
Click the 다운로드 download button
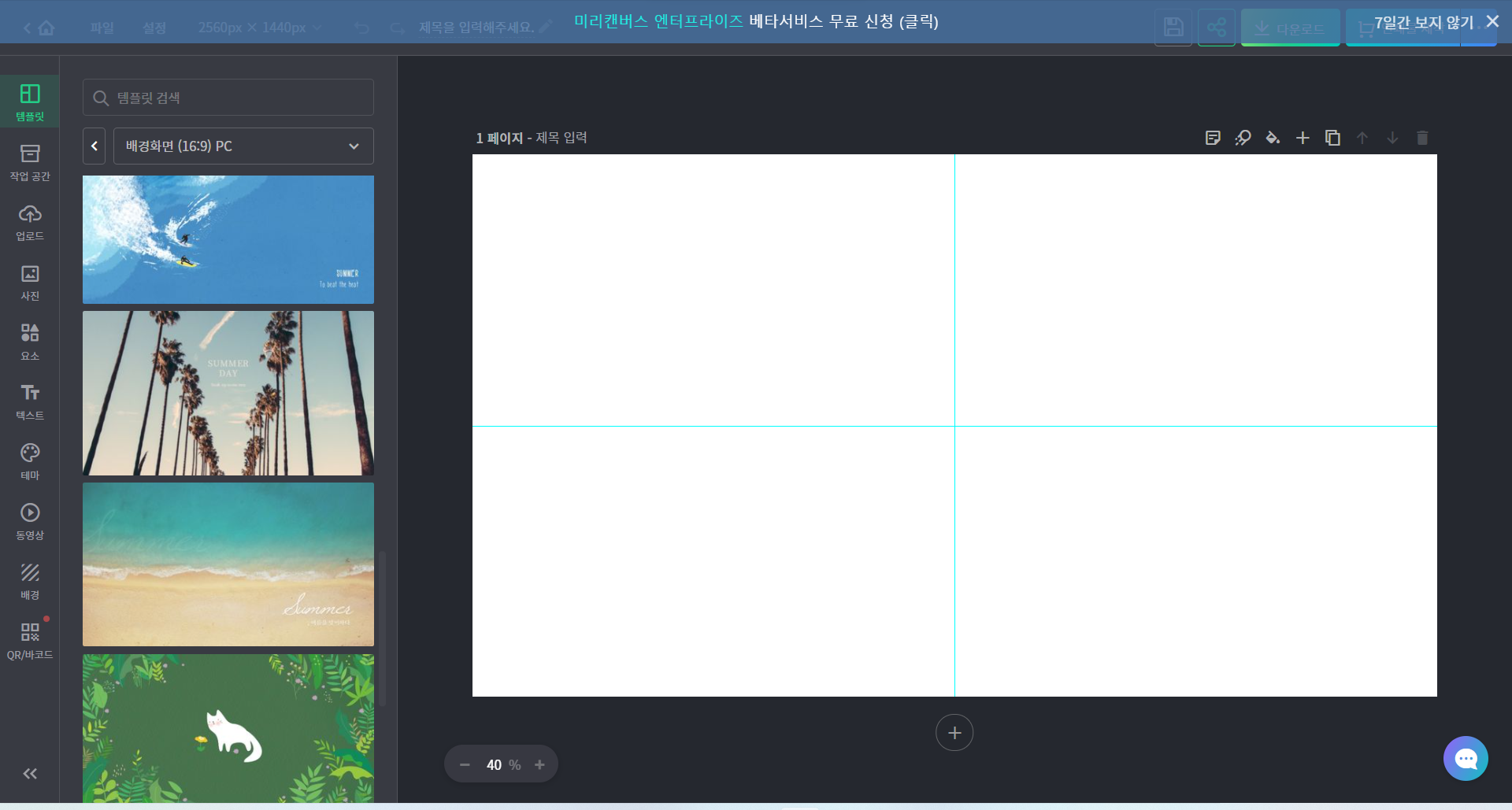click(x=1290, y=28)
